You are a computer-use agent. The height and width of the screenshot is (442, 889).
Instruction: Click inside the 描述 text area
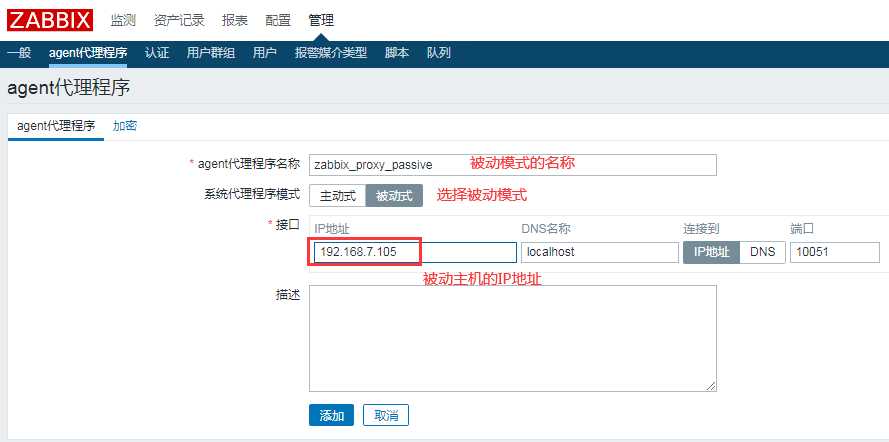click(x=513, y=338)
